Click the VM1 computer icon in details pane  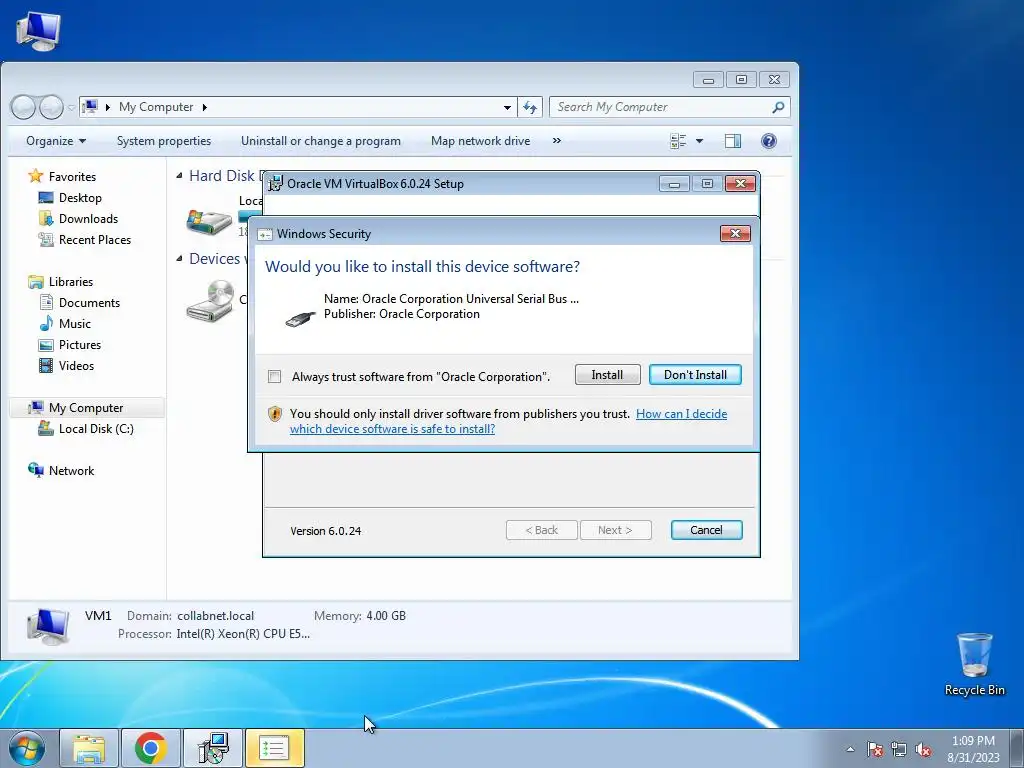[x=48, y=626]
